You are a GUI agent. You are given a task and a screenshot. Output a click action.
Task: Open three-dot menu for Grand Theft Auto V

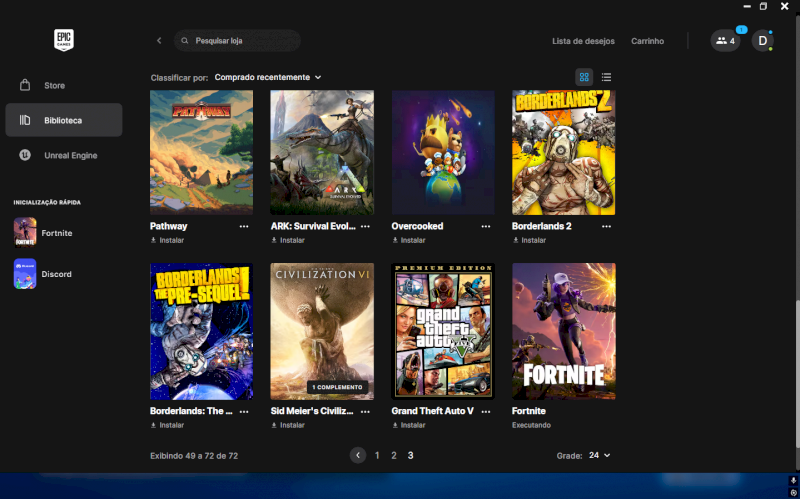click(486, 411)
